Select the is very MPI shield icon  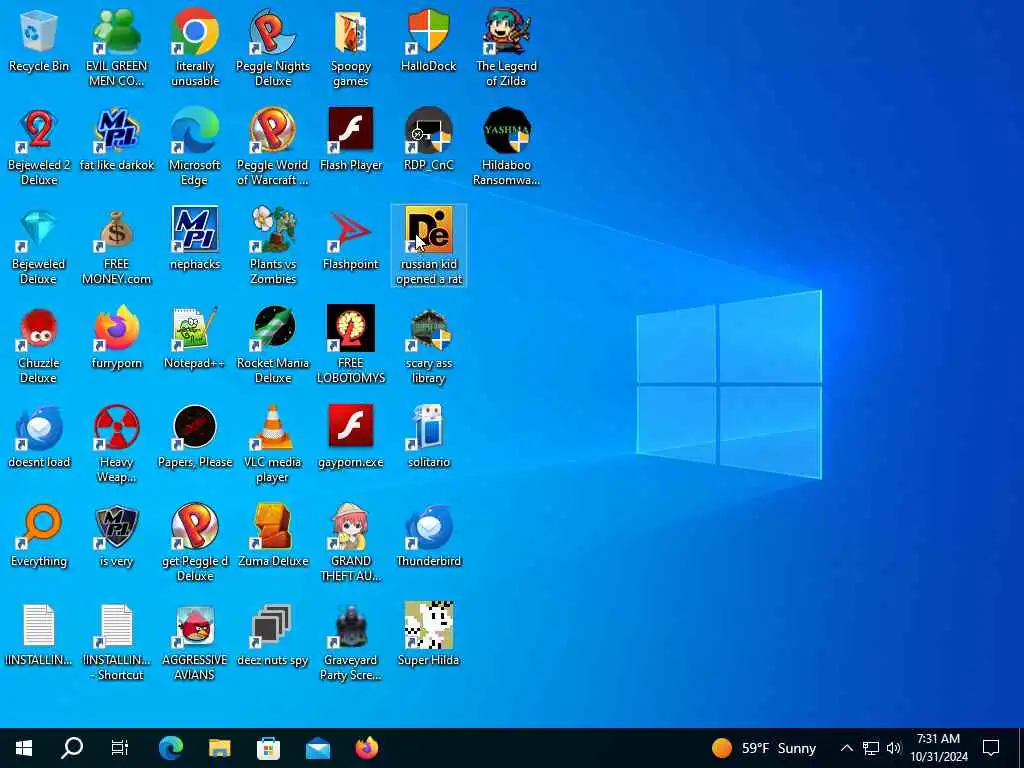pos(116,526)
